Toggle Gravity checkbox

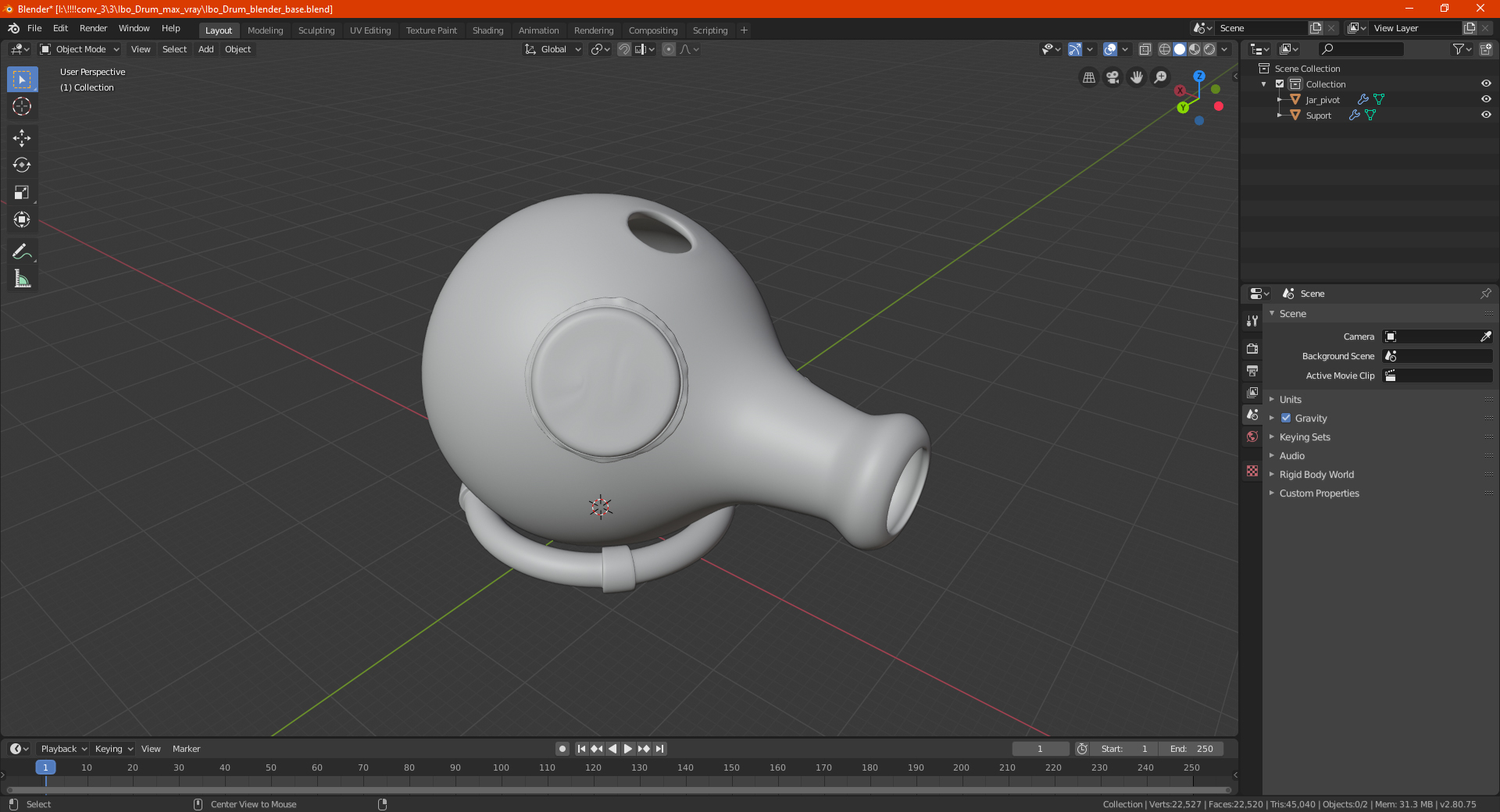1286,418
